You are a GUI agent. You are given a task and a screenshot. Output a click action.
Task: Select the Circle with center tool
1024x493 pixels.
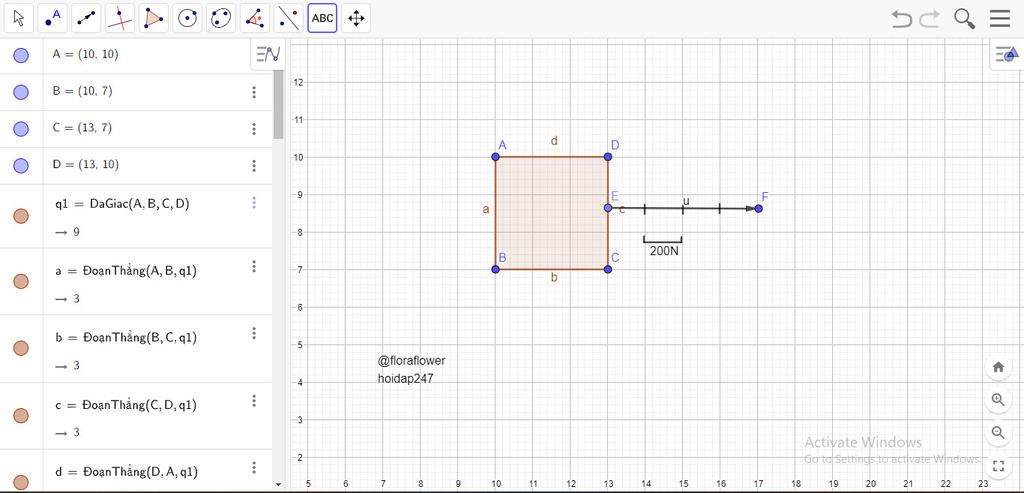pos(187,18)
